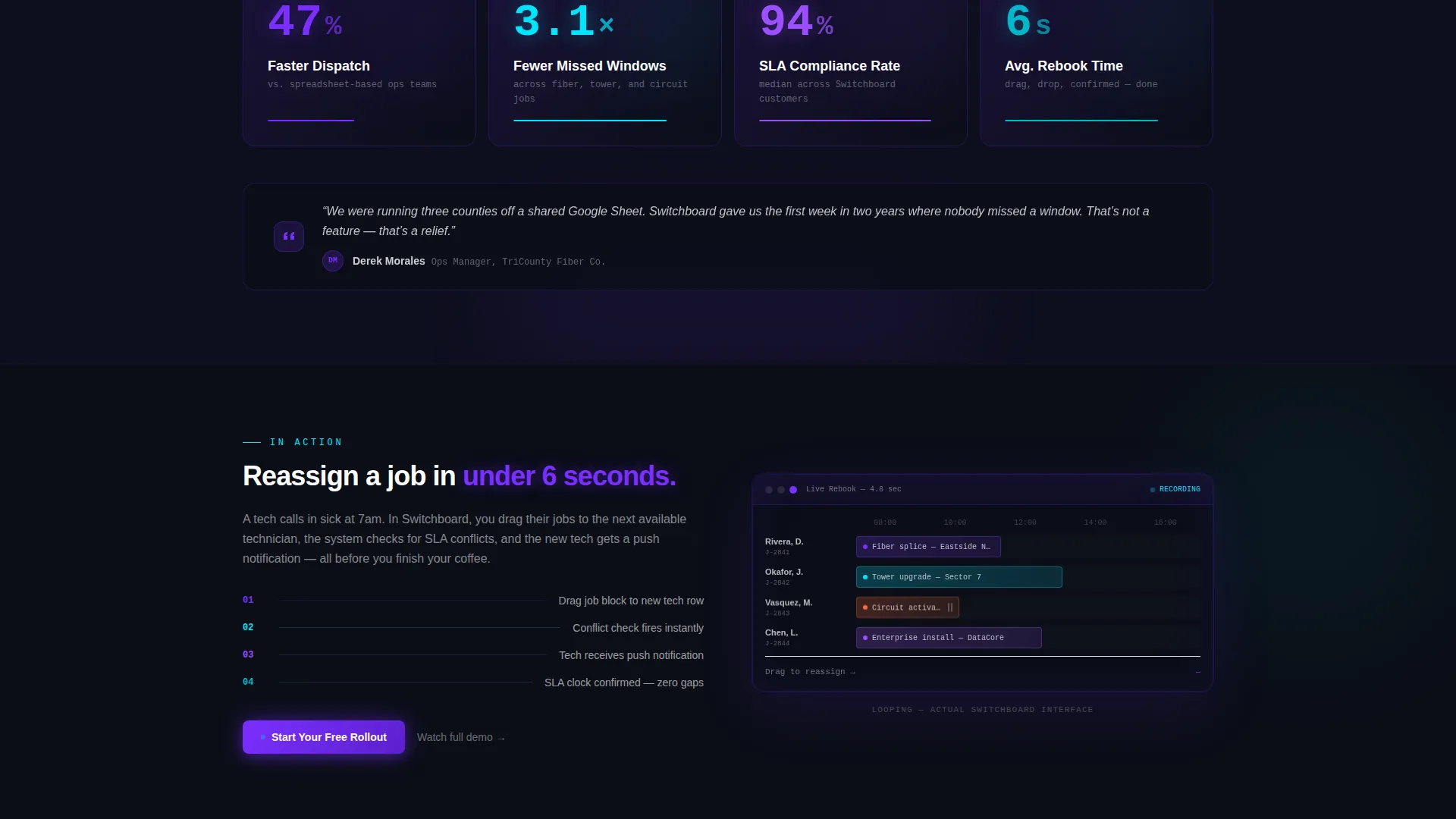Click the 14:00 timeline hour marker

[1095, 522]
